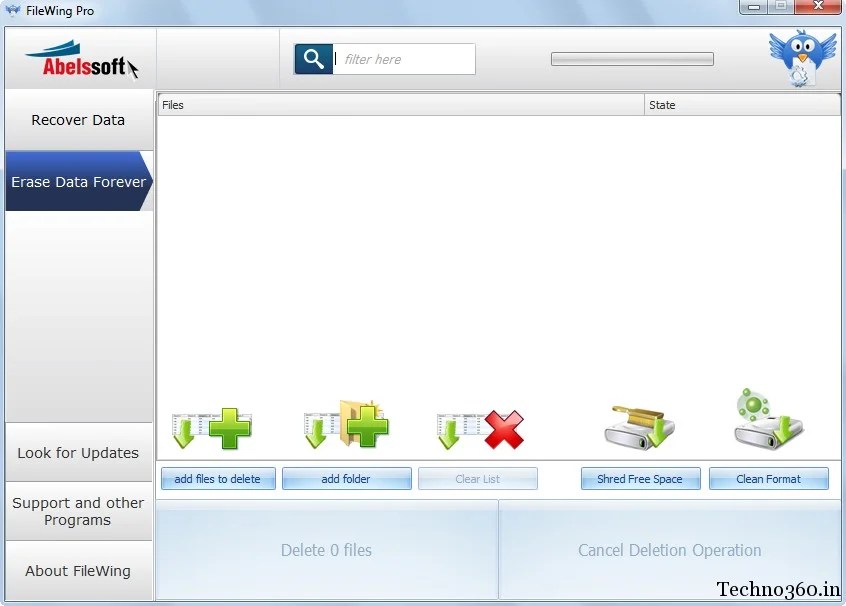Maximize the FileWing Pro window
This screenshot has height=606, width=846.
pyautogui.click(x=781, y=6)
